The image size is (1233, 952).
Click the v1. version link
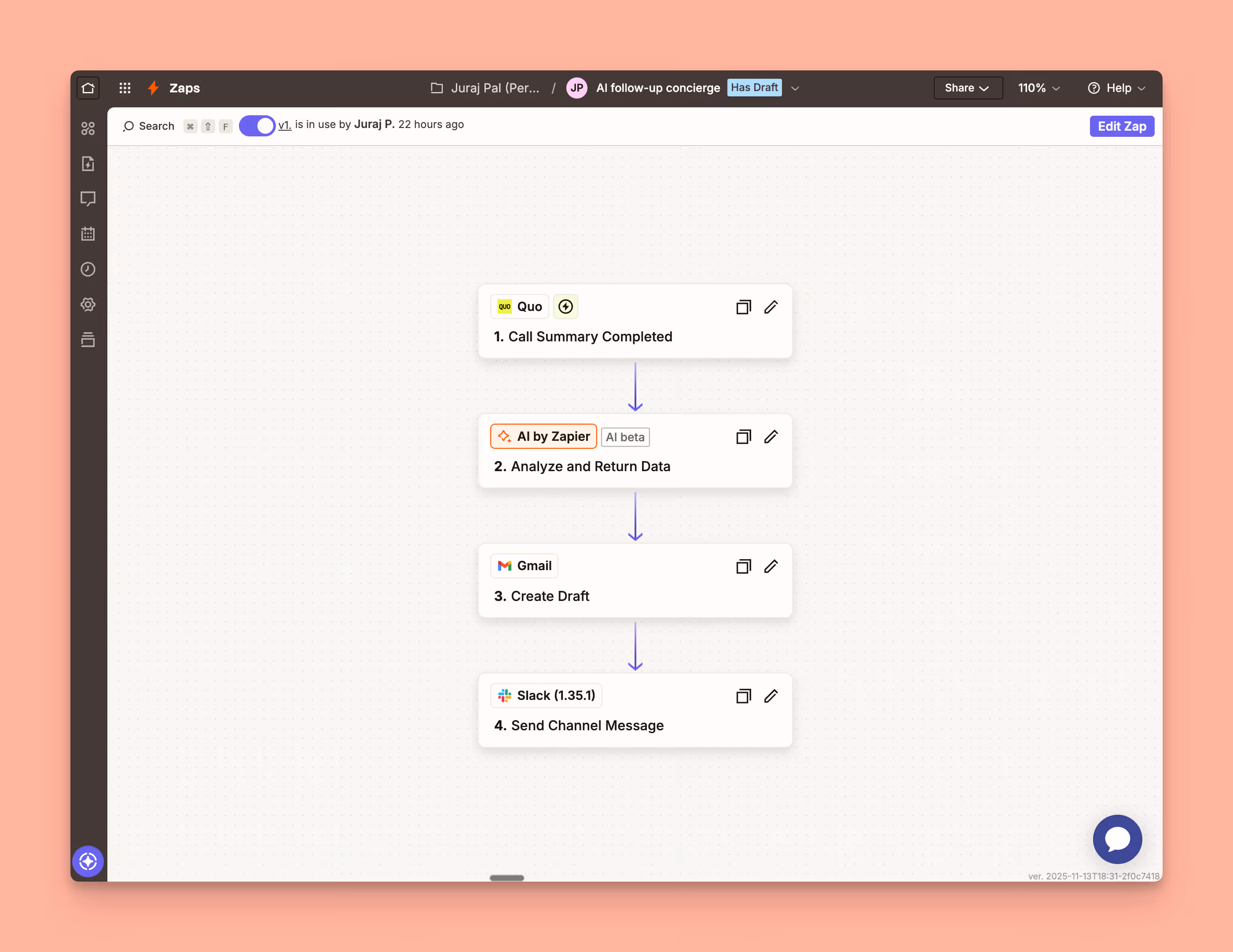tap(285, 124)
